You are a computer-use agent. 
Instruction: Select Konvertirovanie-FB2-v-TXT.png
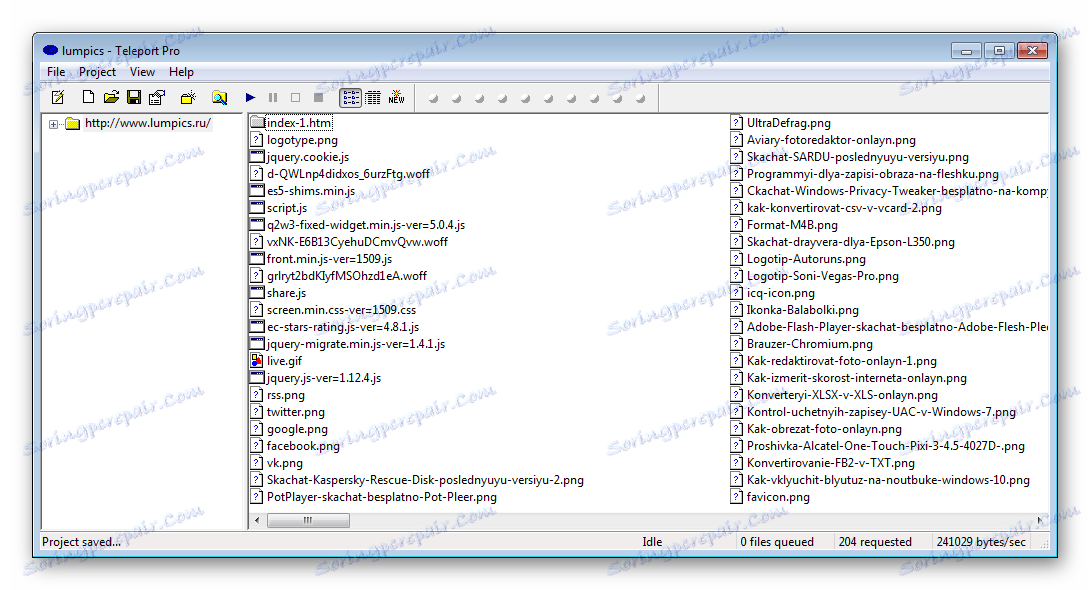pos(831,463)
